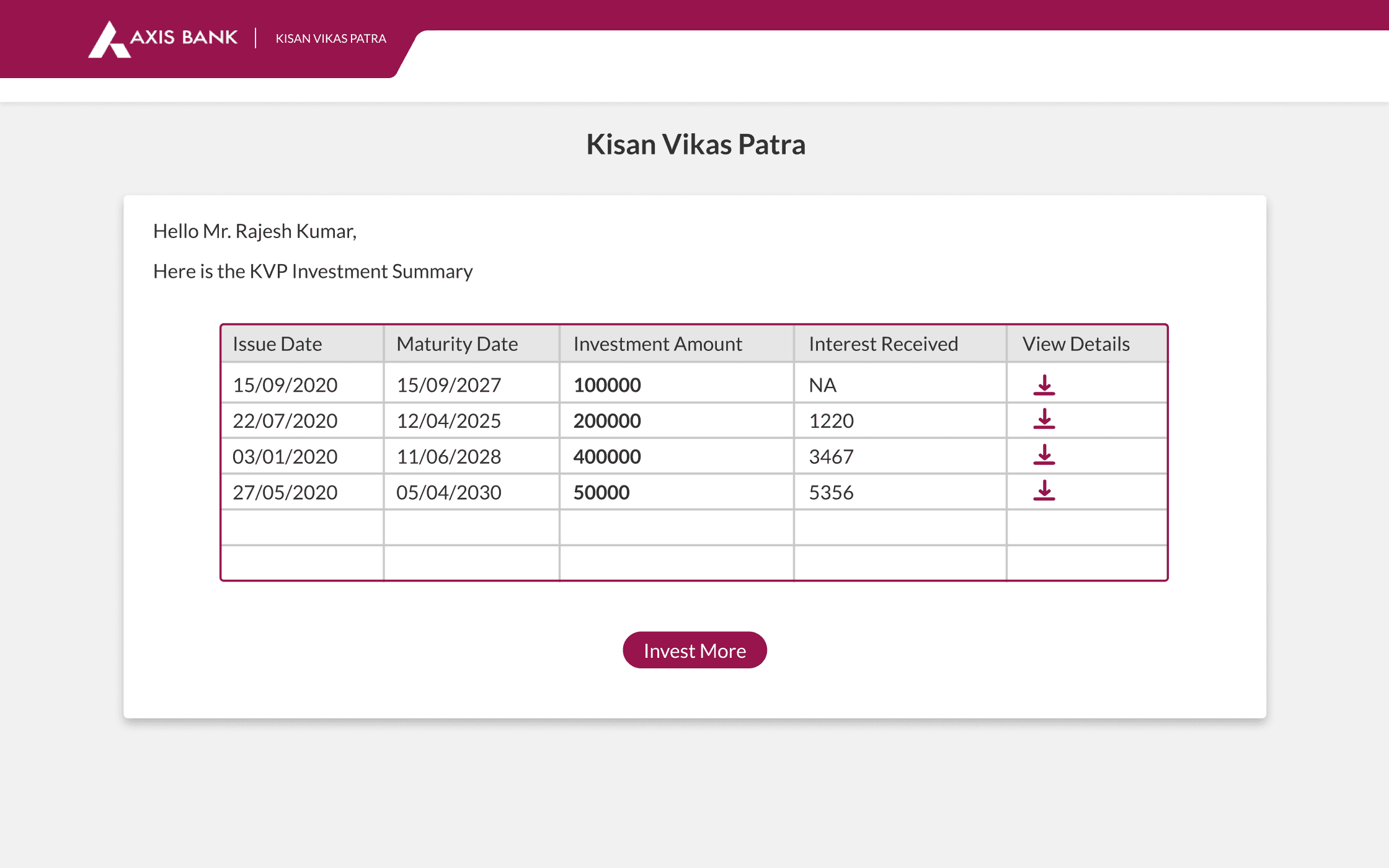Click the Invest More button
Image resolution: width=1389 pixels, height=868 pixels.
click(x=694, y=650)
